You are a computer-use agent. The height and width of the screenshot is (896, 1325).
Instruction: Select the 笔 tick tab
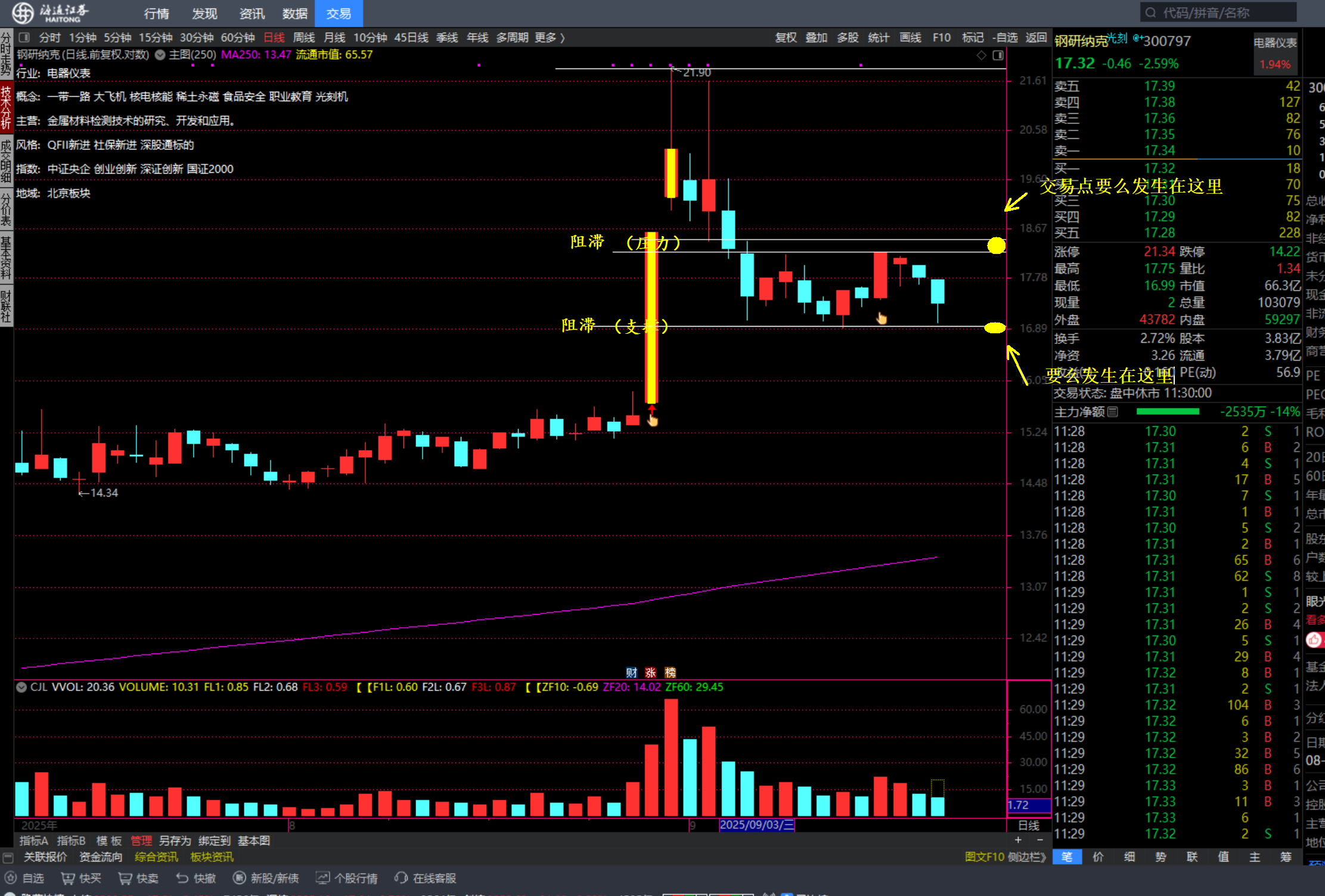click(x=1067, y=857)
